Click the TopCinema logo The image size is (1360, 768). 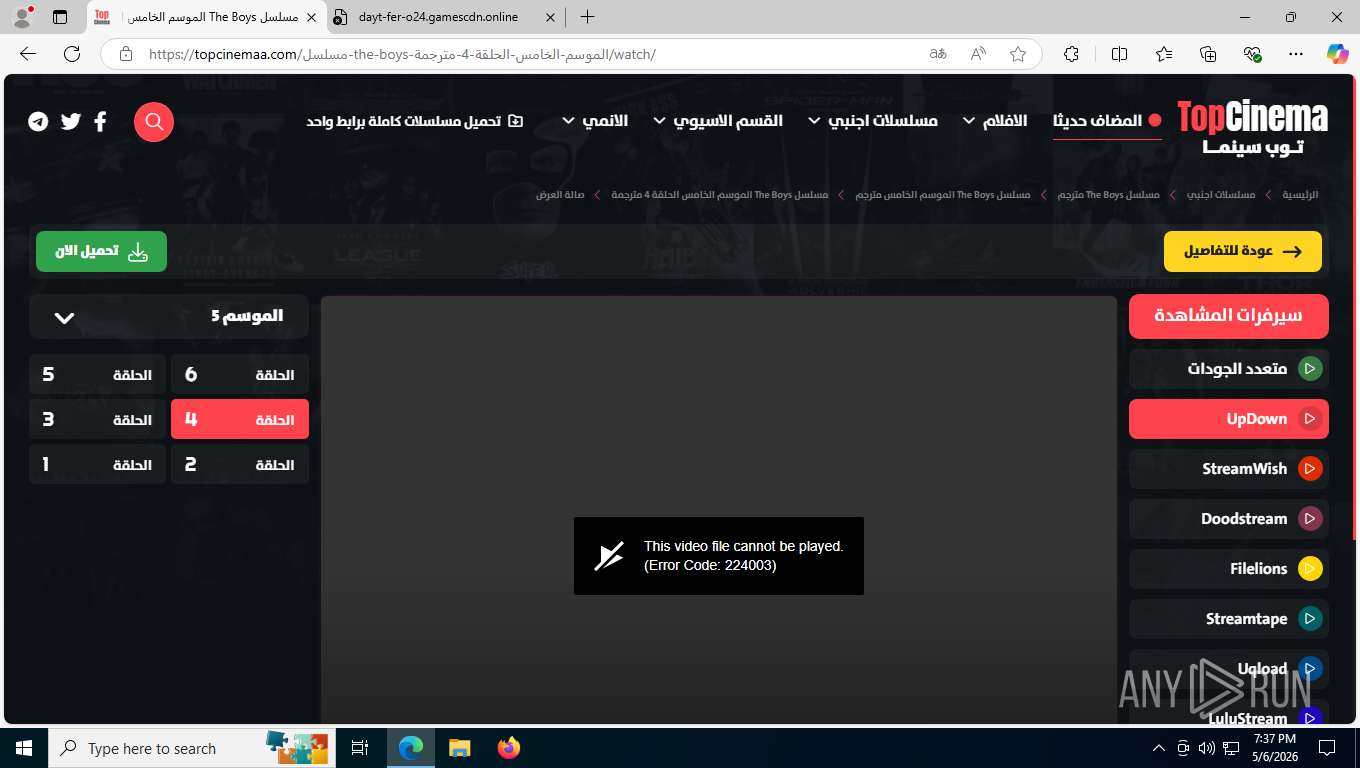tap(1252, 128)
